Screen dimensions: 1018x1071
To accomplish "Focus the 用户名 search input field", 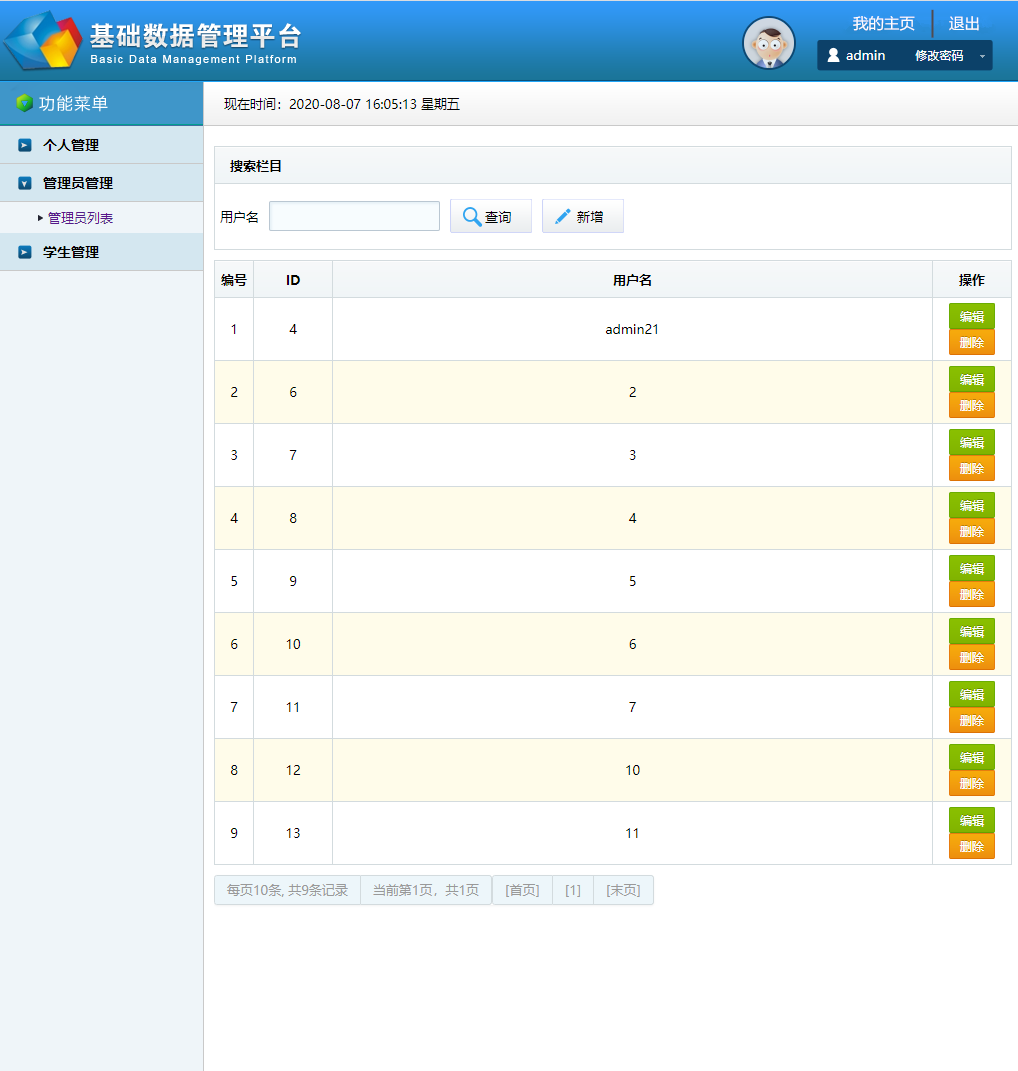I will (354, 216).
